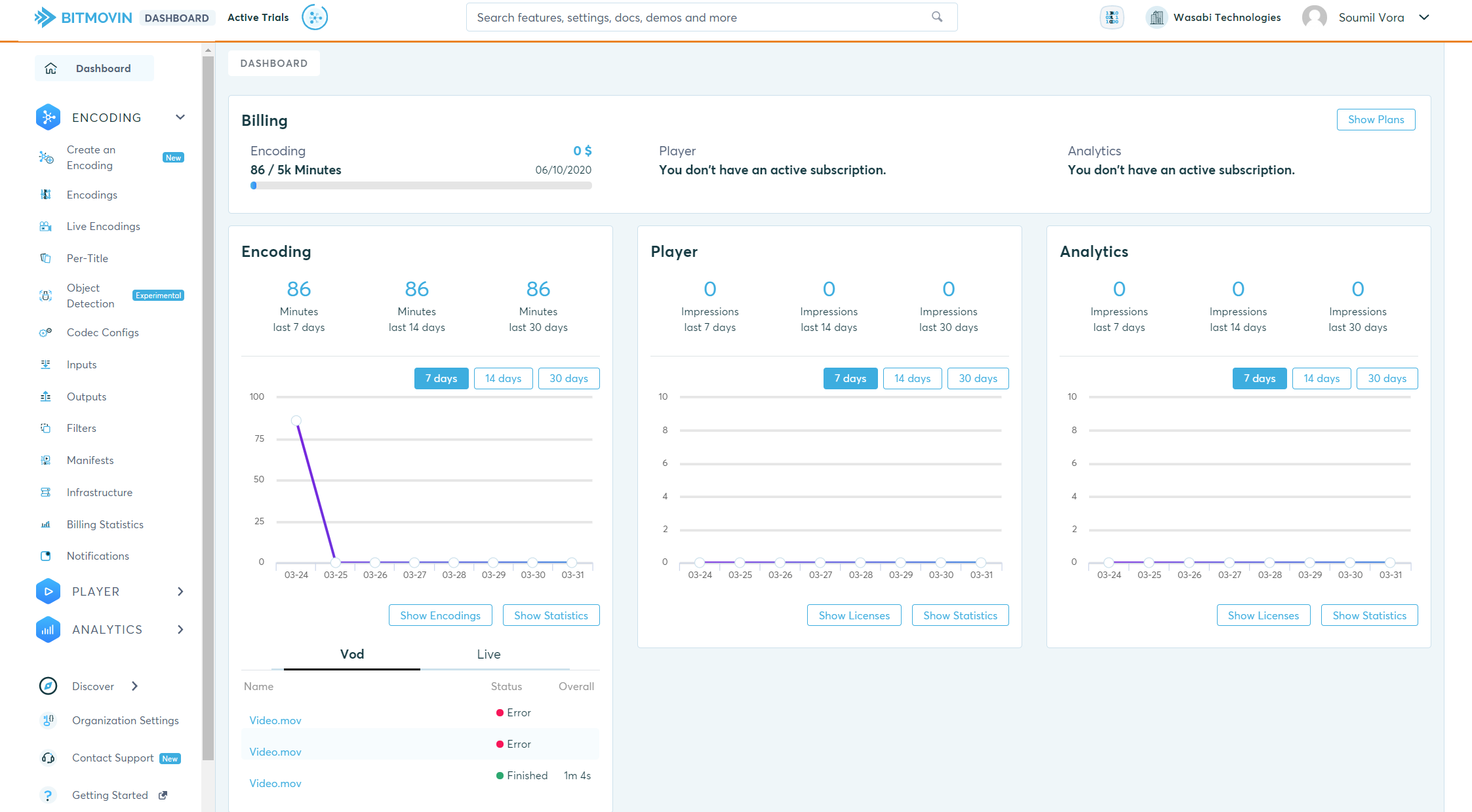Click the Contact Support headset icon
Viewport: 1472px width, 812px height.
pyautogui.click(x=49, y=758)
